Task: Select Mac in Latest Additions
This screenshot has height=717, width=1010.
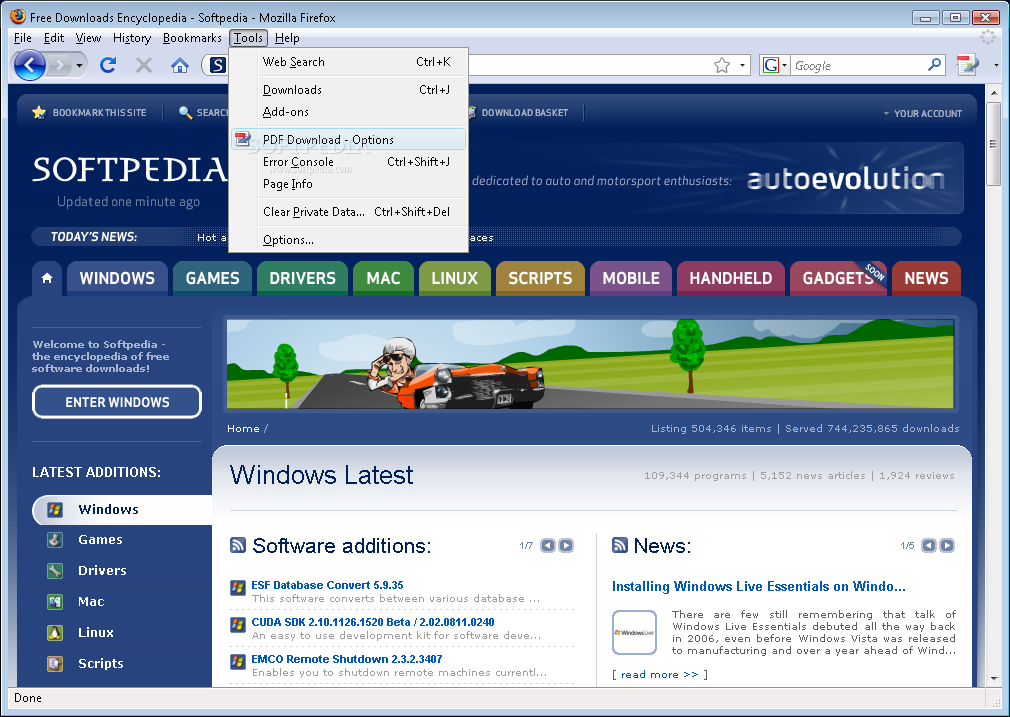Action: pos(91,602)
